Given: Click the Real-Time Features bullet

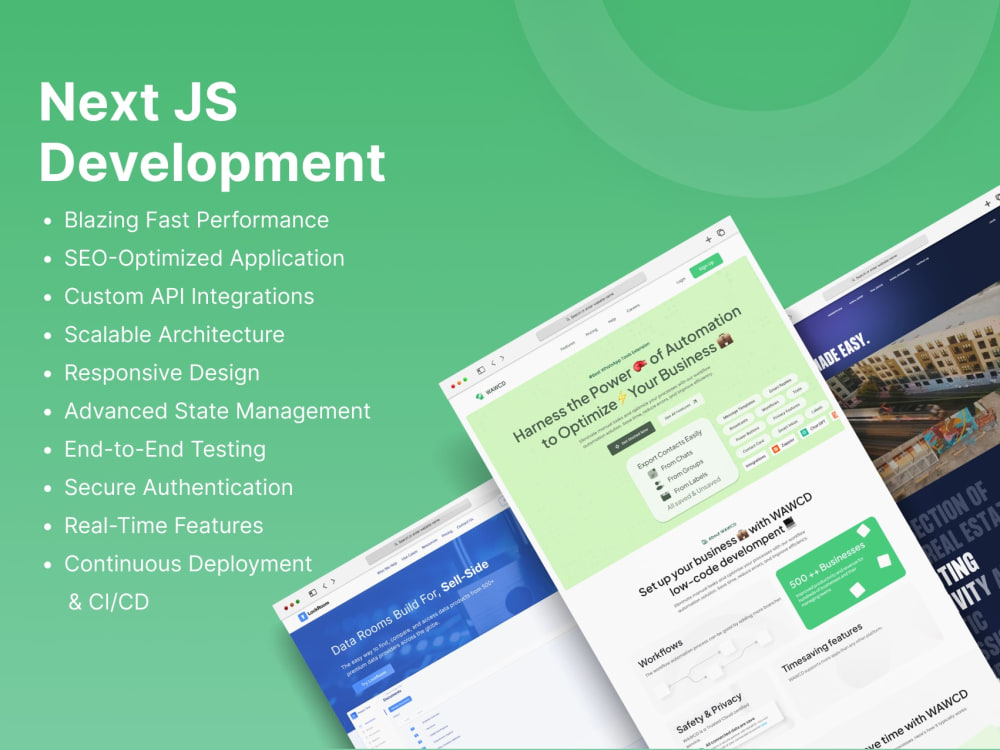Looking at the screenshot, I should 163,526.
